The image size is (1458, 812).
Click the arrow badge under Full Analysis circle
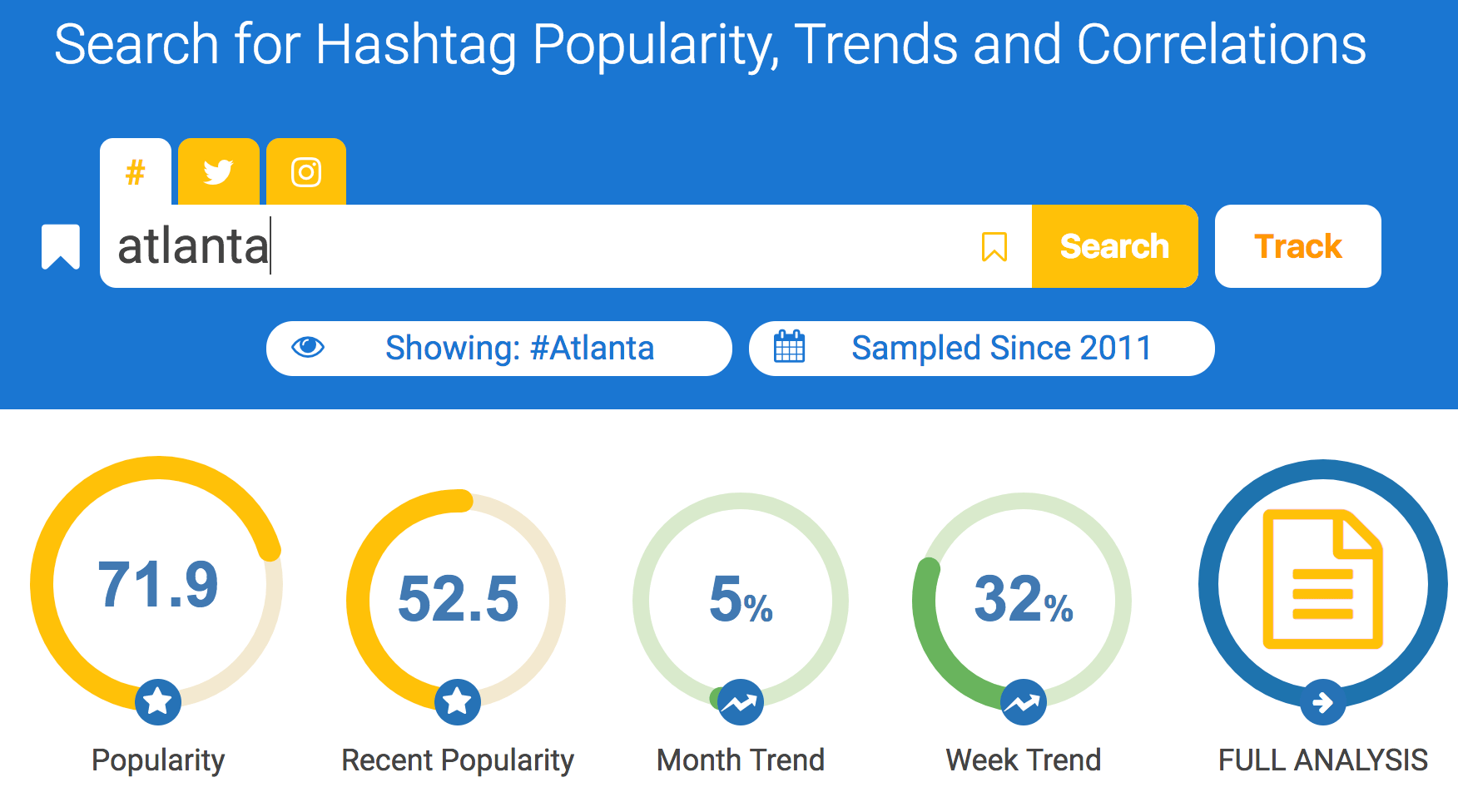pos(1322,703)
